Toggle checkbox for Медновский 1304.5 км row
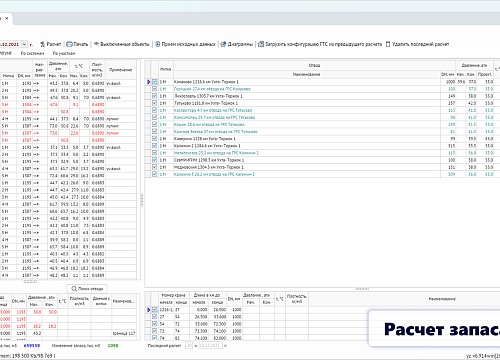The height and width of the screenshot is (360, 500). 155,167
